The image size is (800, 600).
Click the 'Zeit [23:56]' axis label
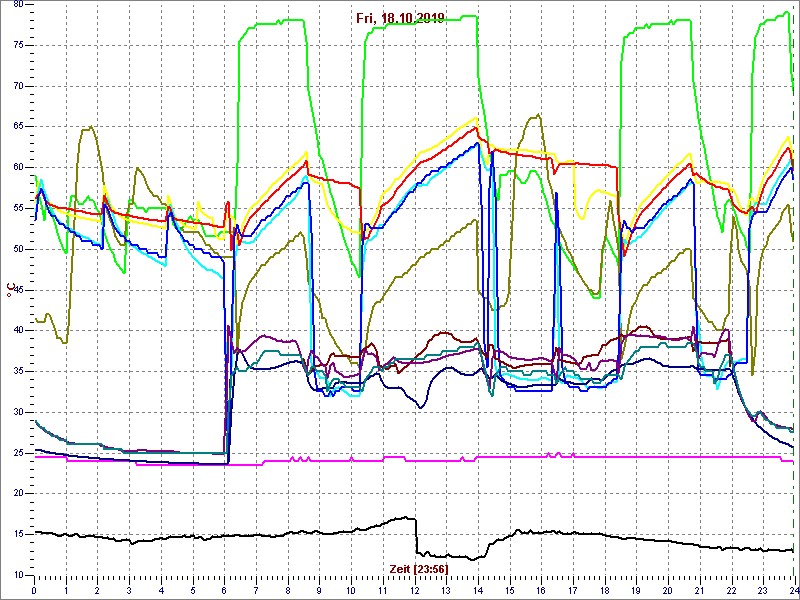[419, 568]
